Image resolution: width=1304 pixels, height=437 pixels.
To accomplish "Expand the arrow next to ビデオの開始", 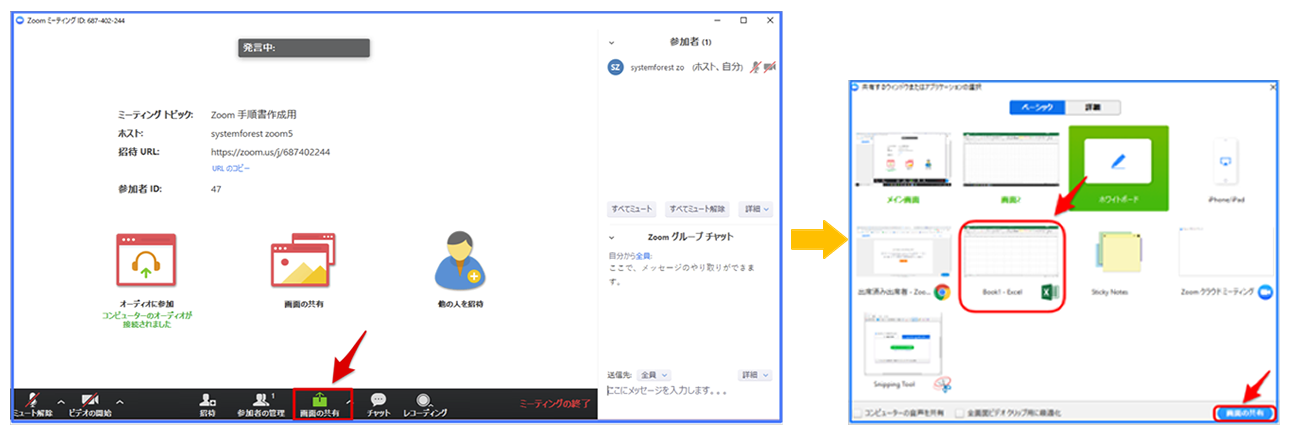I will [x=120, y=401].
